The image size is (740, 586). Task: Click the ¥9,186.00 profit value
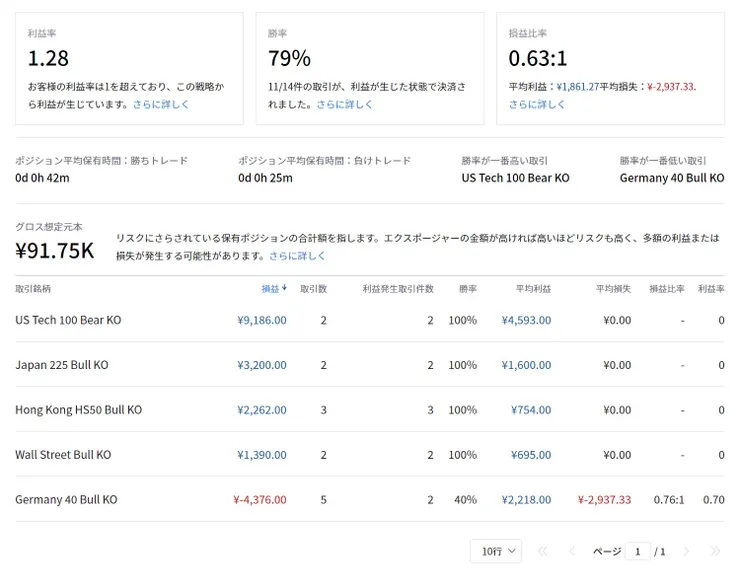[262, 320]
